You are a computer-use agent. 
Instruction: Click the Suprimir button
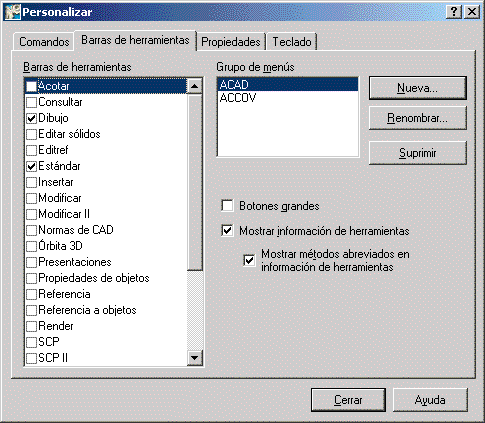click(x=417, y=153)
